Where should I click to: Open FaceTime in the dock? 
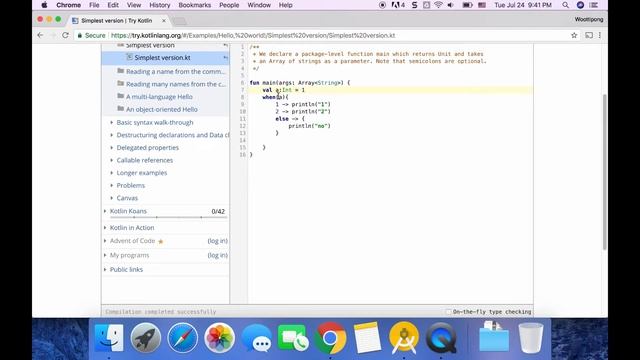tap(293, 338)
